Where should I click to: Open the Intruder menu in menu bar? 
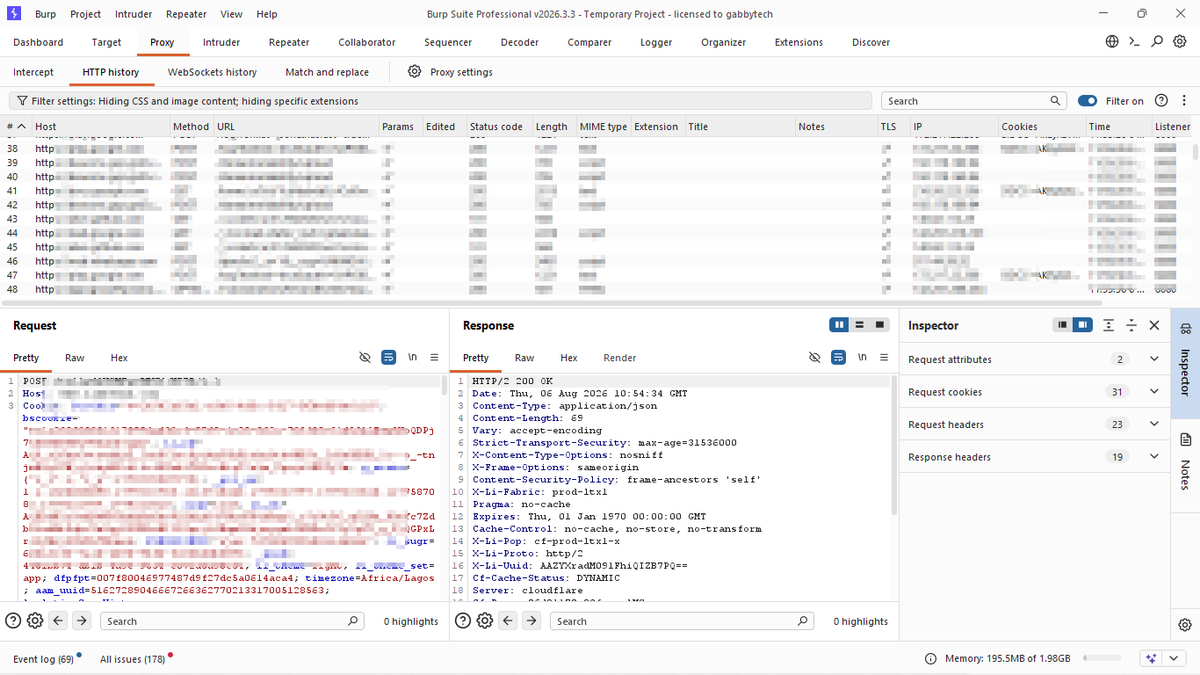click(x=133, y=14)
